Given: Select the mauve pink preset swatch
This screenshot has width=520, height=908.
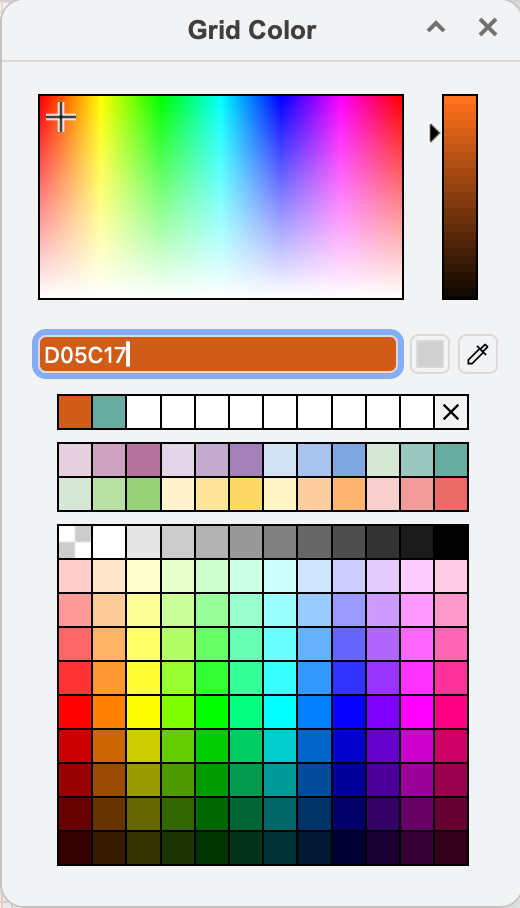Looking at the screenshot, I should pyautogui.click(x=143, y=460).
